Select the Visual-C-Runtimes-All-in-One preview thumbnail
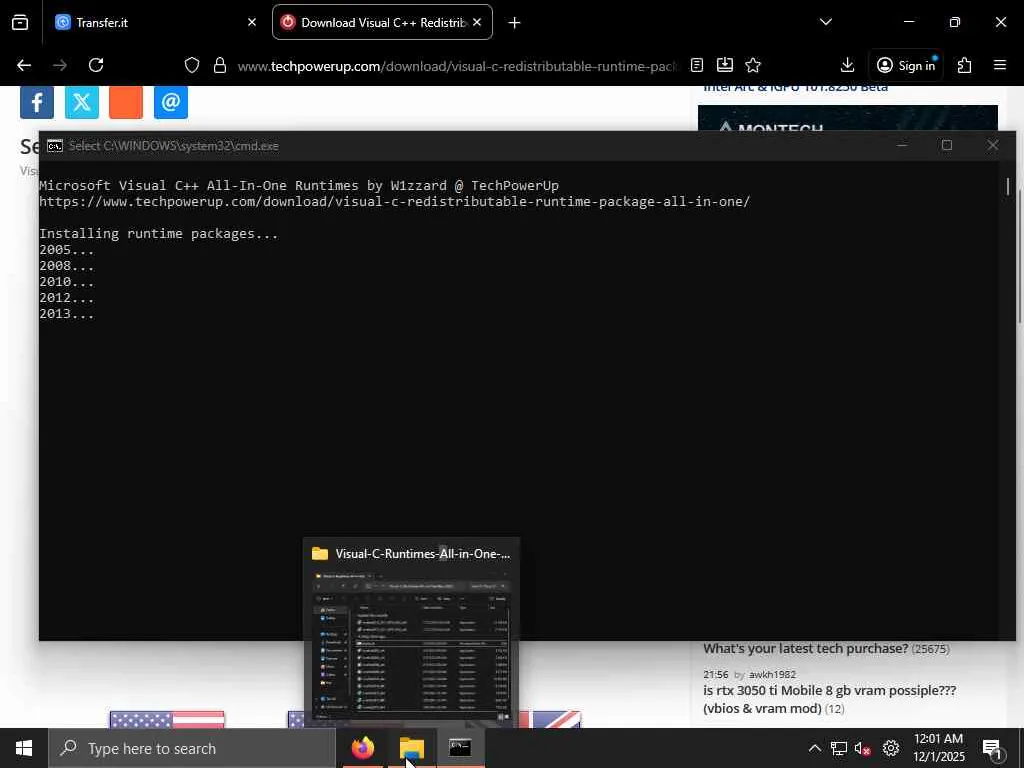Screen dimensions: 1024x768 [411, 647]
